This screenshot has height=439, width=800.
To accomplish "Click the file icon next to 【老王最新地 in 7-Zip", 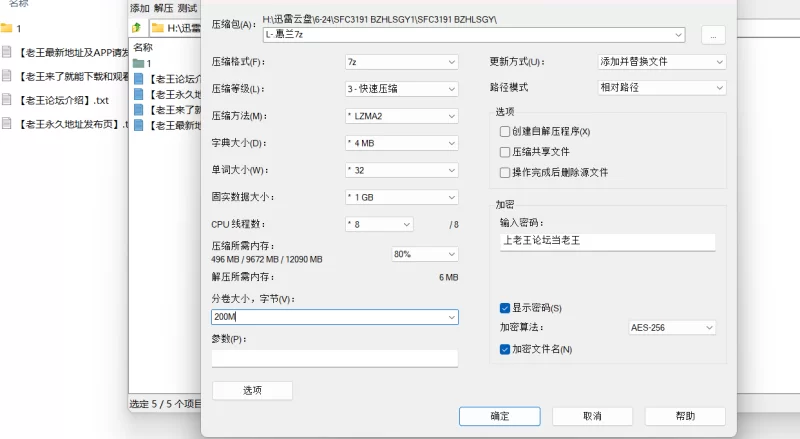I will click(139, 125).
